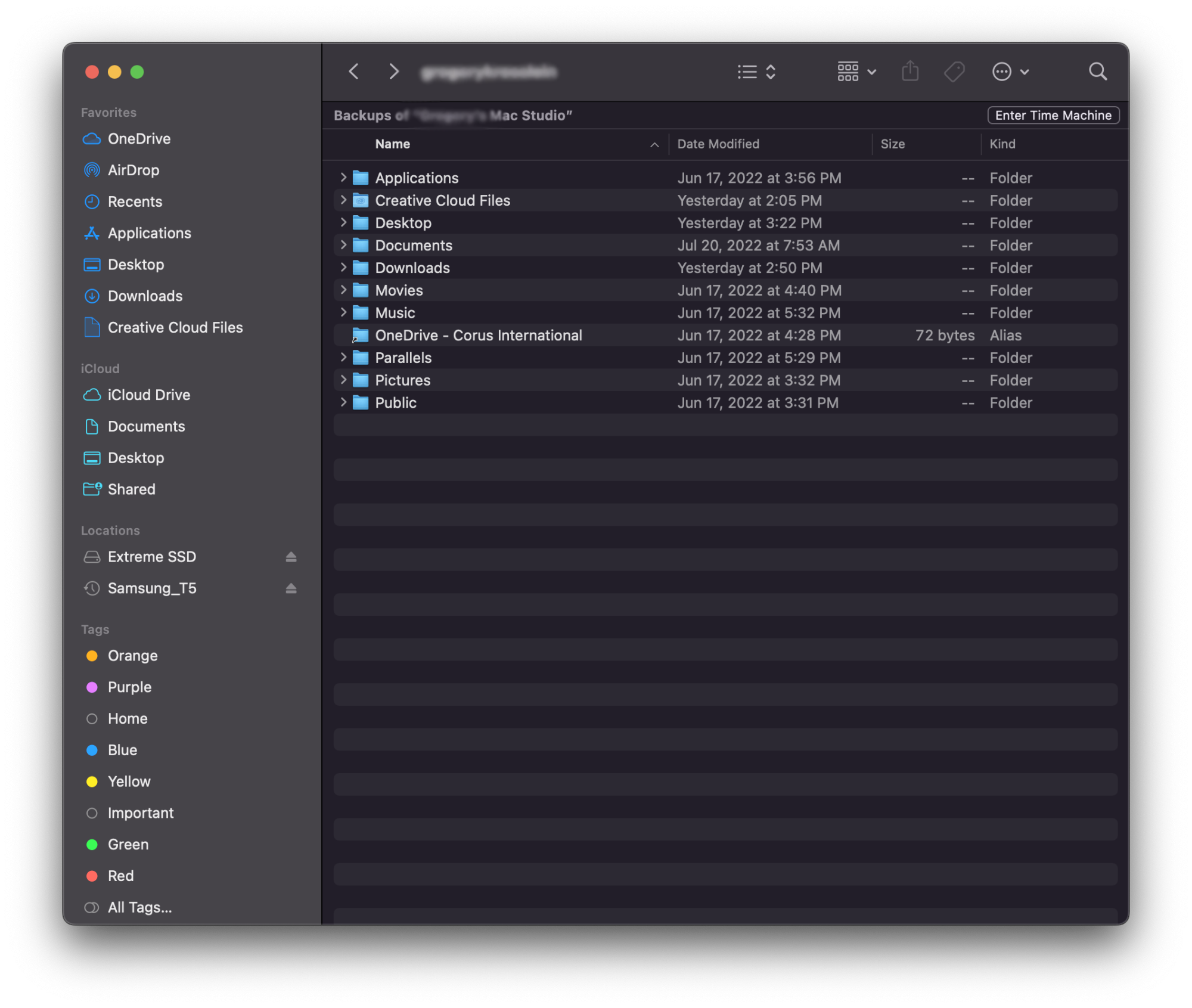Viewport: 1192px width, 1008px height.
Task: Sort by Date Modified column
Action: (x=718, y=144)
